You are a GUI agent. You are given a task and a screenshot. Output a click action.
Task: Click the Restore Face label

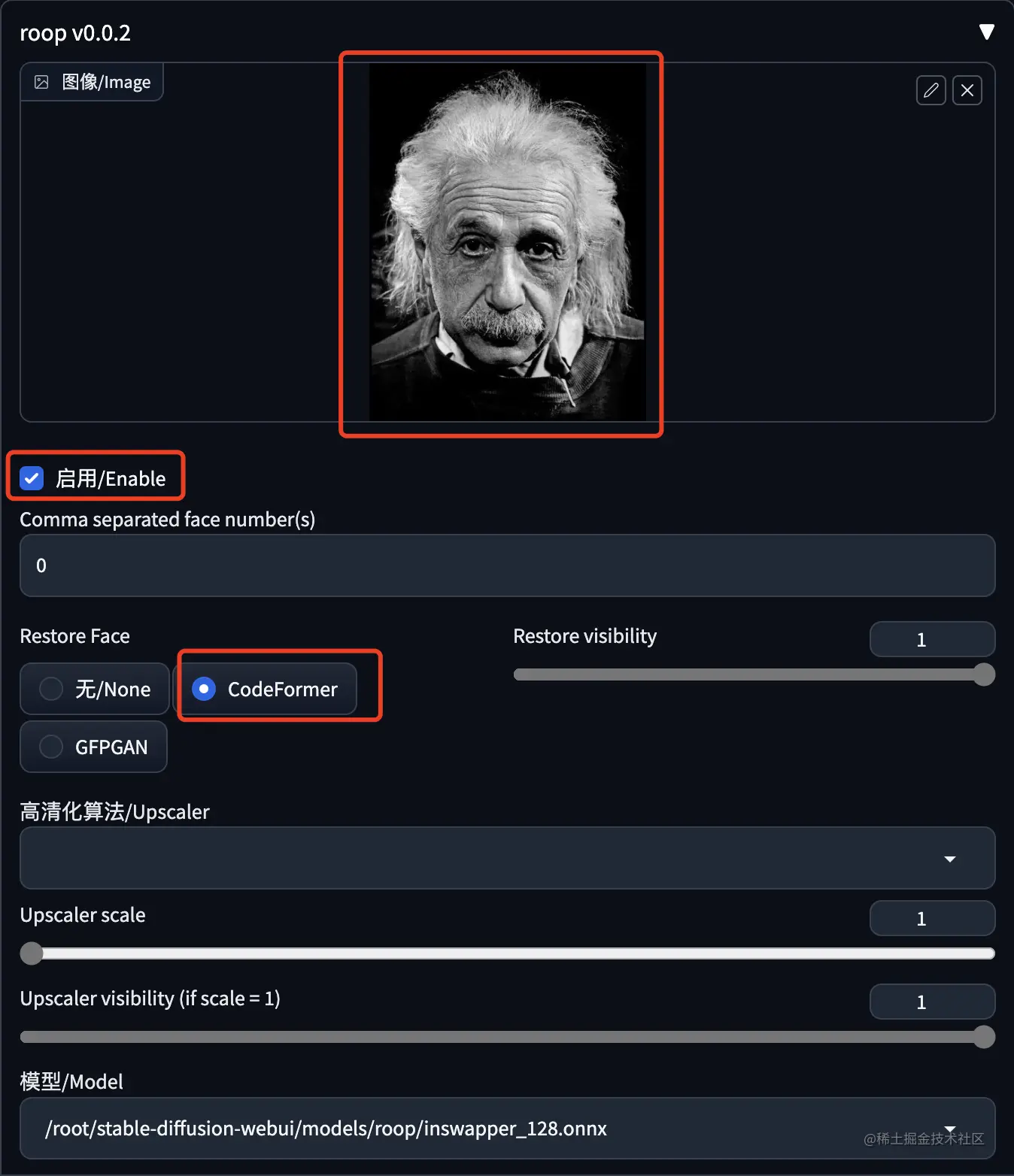coord(74,636)
